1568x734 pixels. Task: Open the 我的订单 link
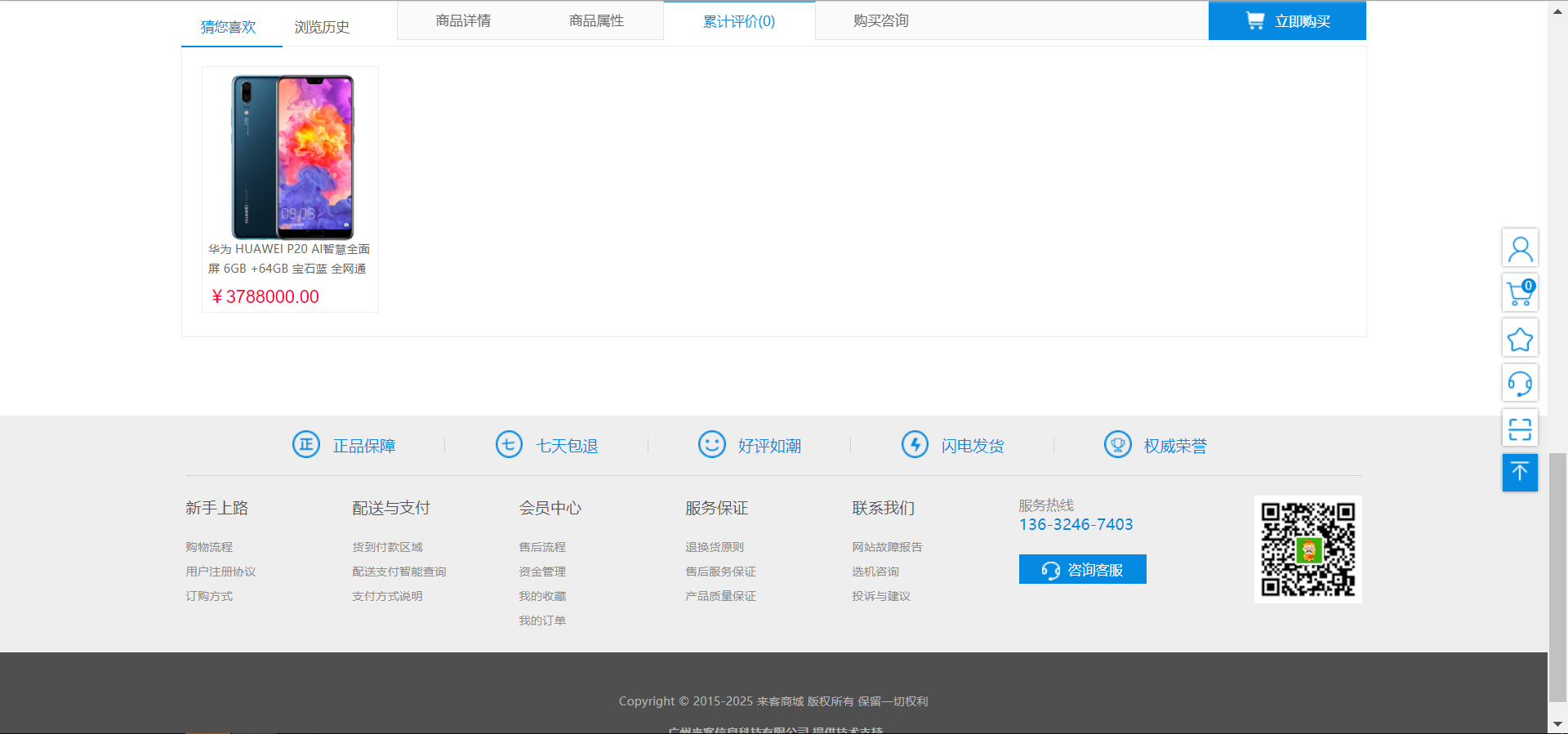pos(542,621)
